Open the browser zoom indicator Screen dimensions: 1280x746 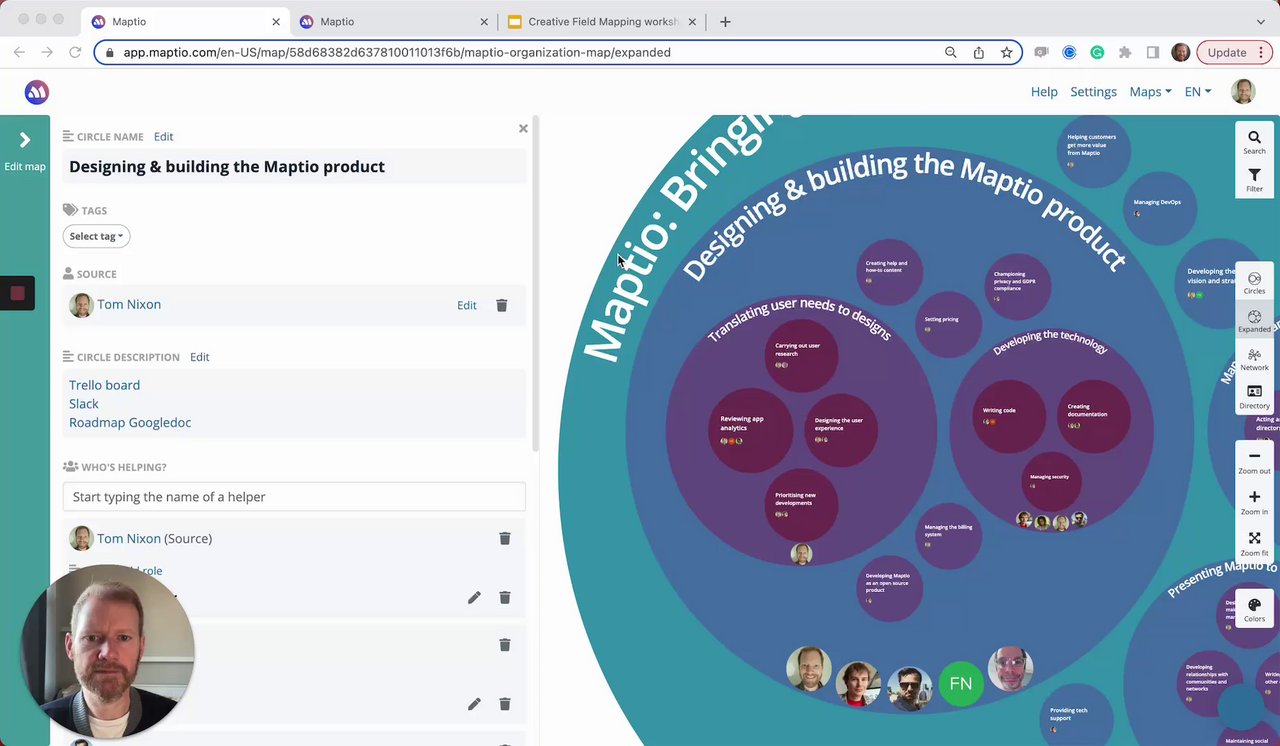(x=951, y=52)
